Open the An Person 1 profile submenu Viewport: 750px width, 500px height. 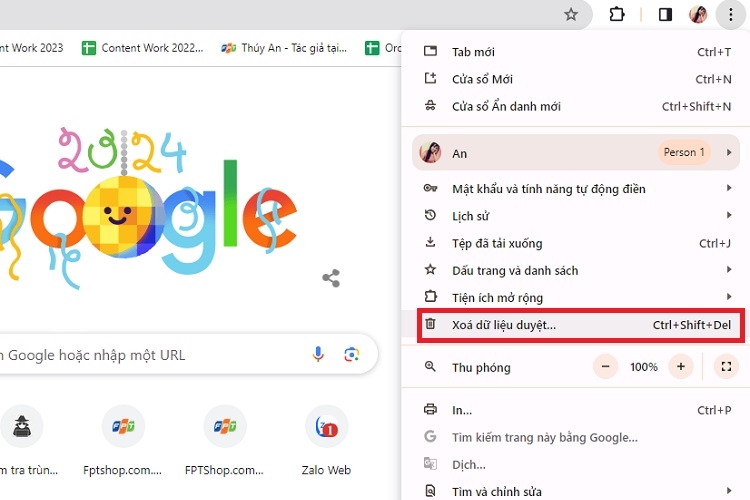coord(576,153)
